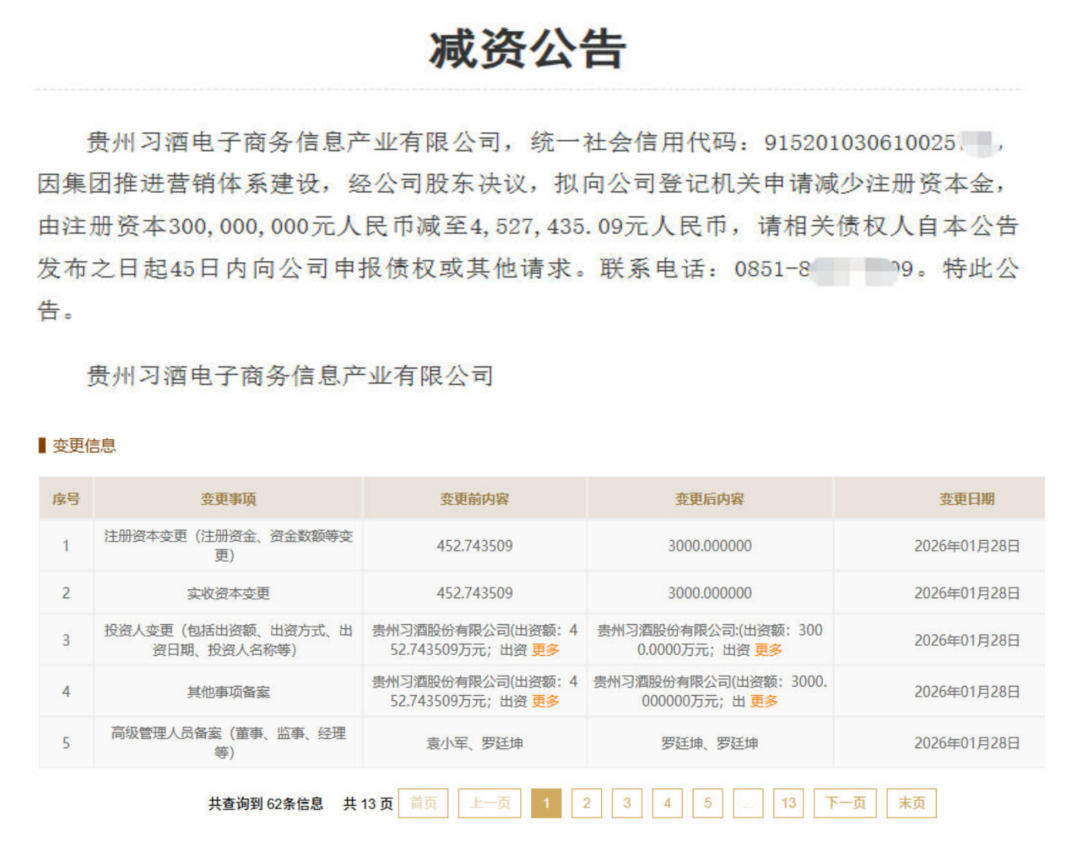Click 452.743509 in row 2

click(x=474, y=593)
